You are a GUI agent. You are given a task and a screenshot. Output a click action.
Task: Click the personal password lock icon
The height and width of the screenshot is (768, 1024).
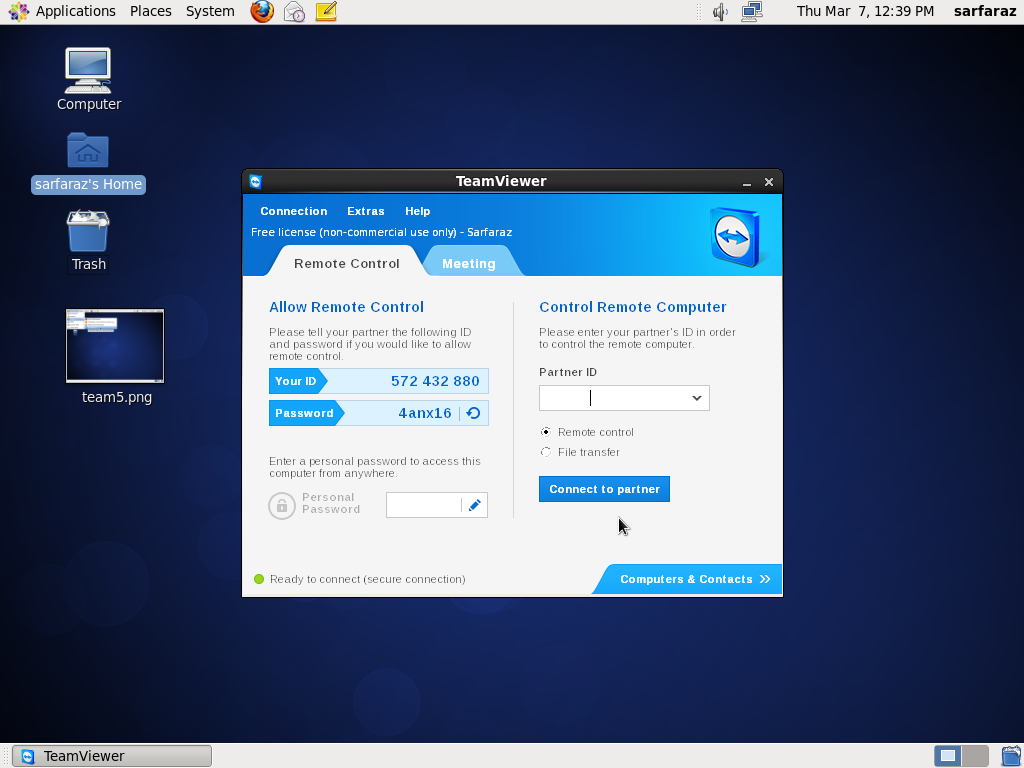(282, 505)
